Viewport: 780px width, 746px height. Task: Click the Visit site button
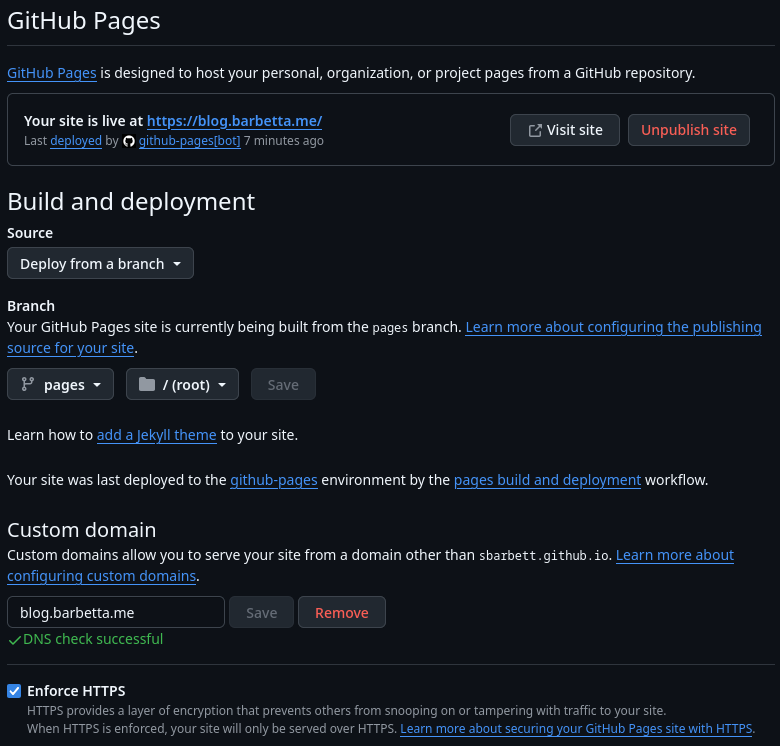pos(565,130)
